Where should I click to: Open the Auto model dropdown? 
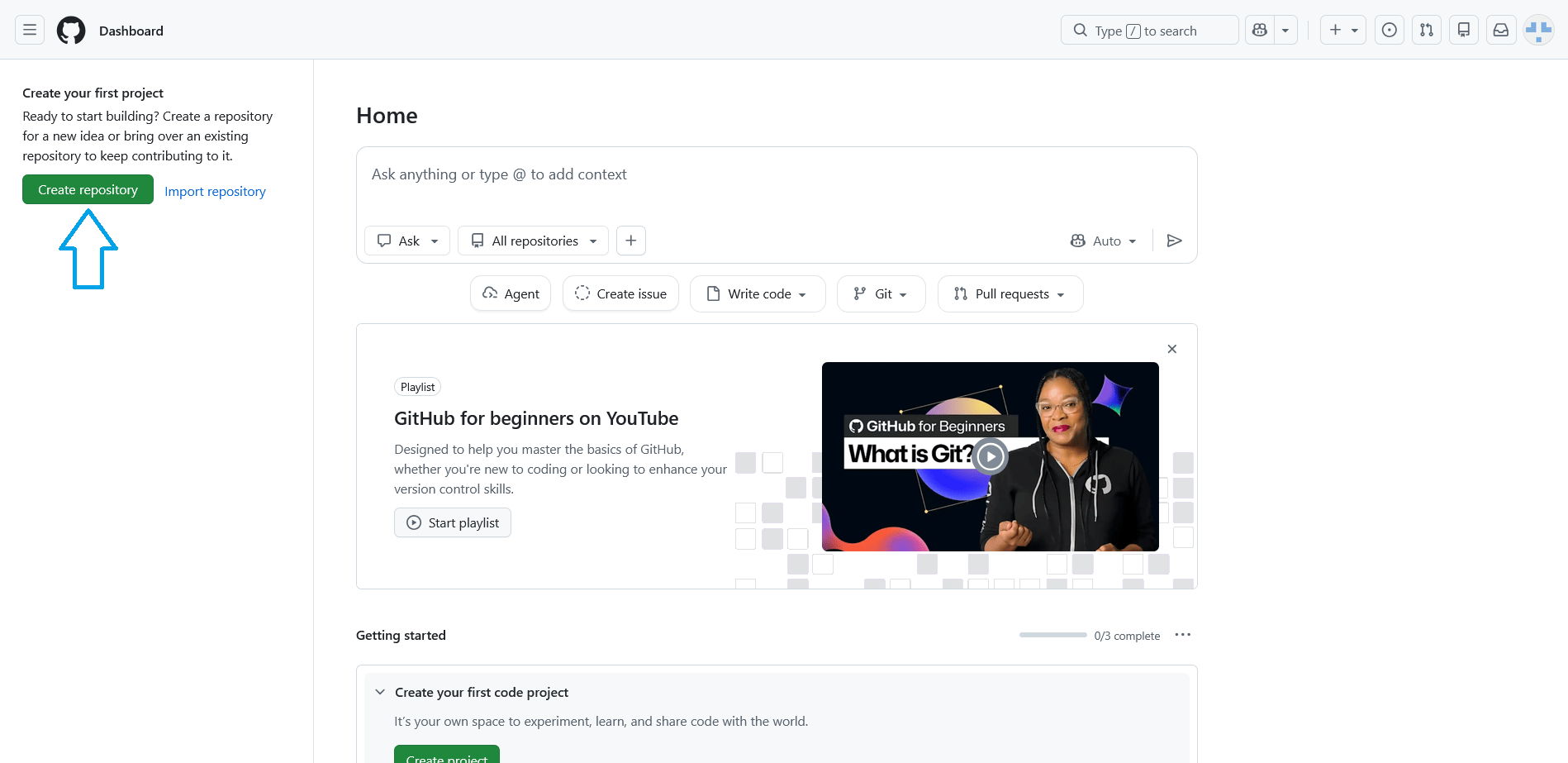[1104, 241]
